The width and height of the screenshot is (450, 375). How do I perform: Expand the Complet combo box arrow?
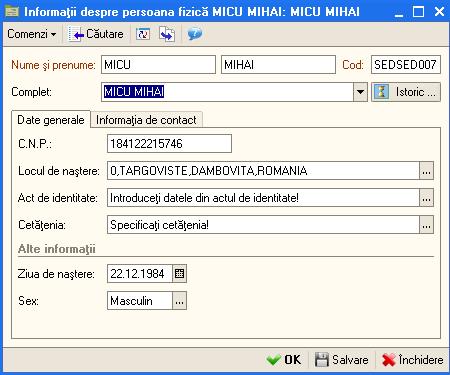360,92
